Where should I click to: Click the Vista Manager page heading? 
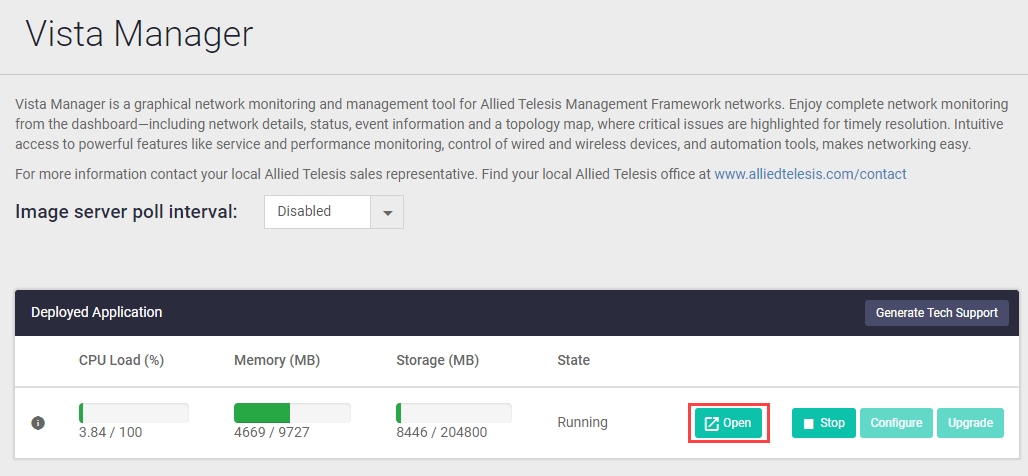click(139, 34)
